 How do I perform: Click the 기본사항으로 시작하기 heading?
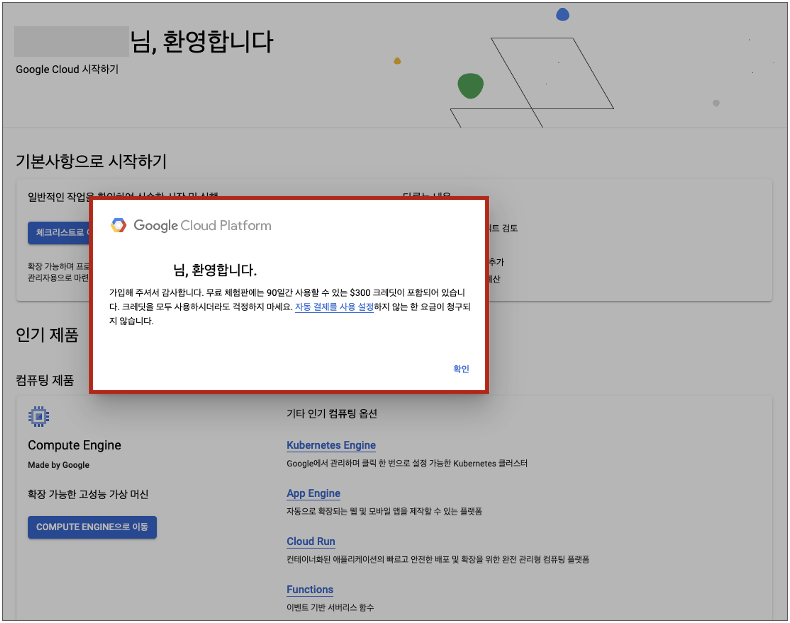click(x=91, y=161)
